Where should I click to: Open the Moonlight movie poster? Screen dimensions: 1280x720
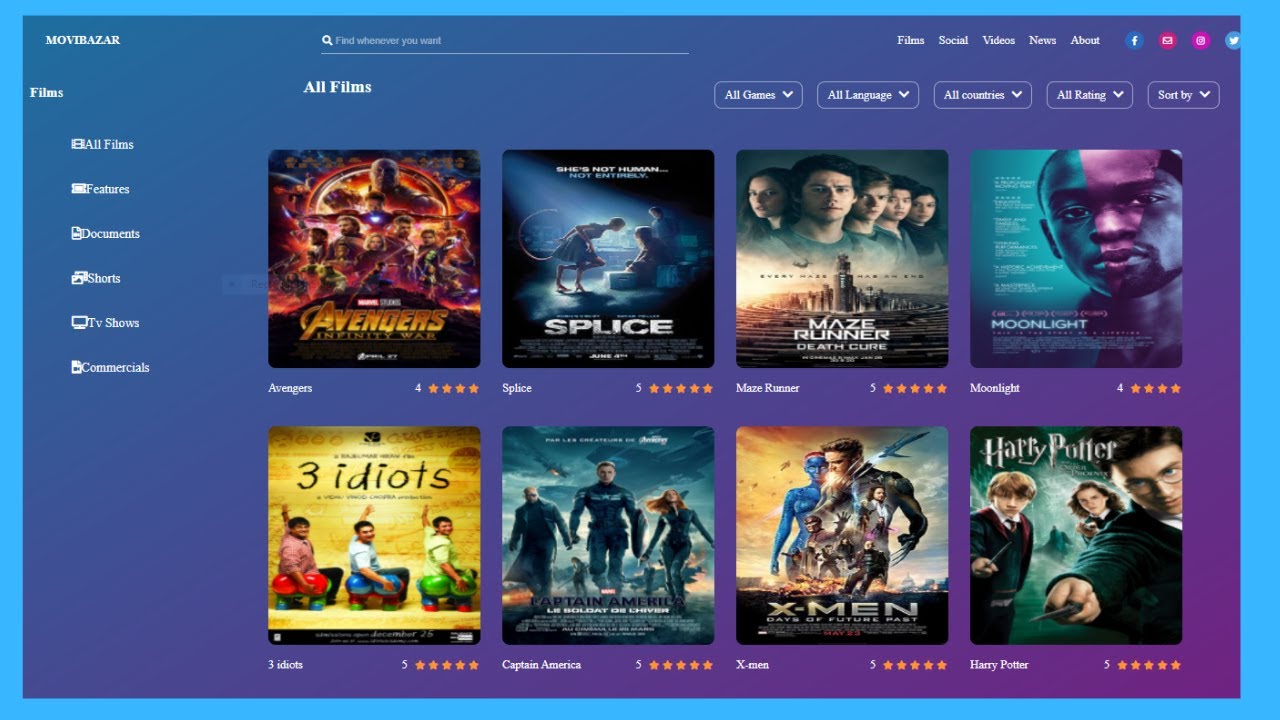coord(1076,259)
